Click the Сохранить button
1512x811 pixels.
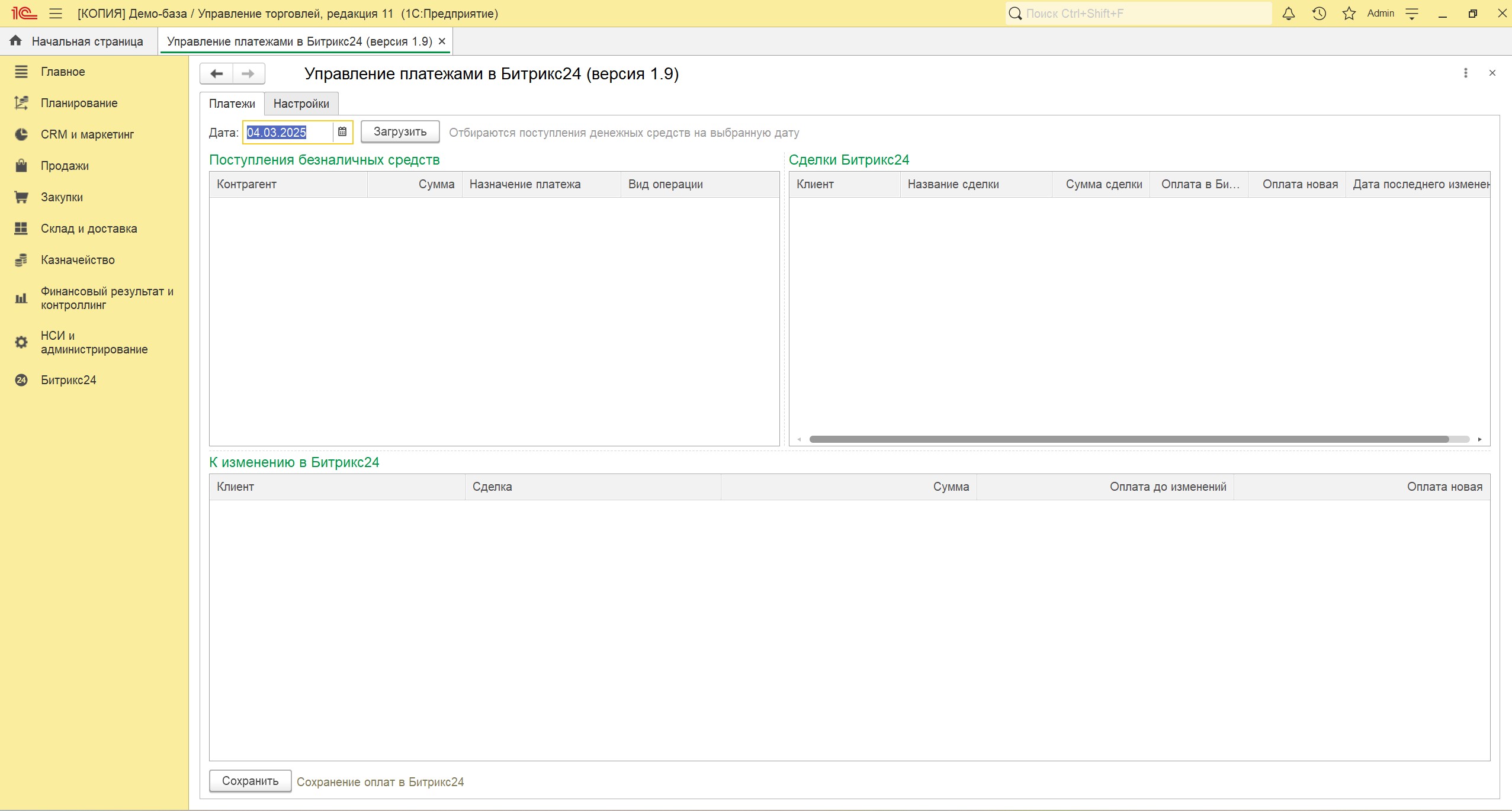pyautogui.click(x=250, y=781)
